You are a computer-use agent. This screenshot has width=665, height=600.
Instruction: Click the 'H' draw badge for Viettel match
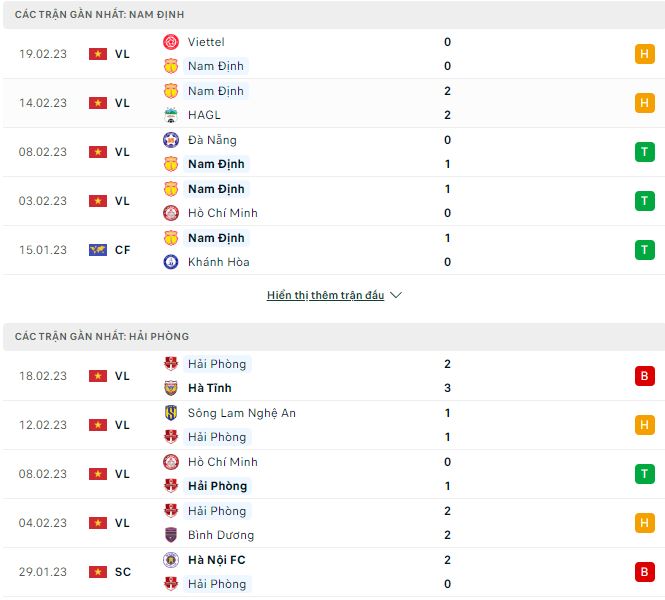click(644, 54)
